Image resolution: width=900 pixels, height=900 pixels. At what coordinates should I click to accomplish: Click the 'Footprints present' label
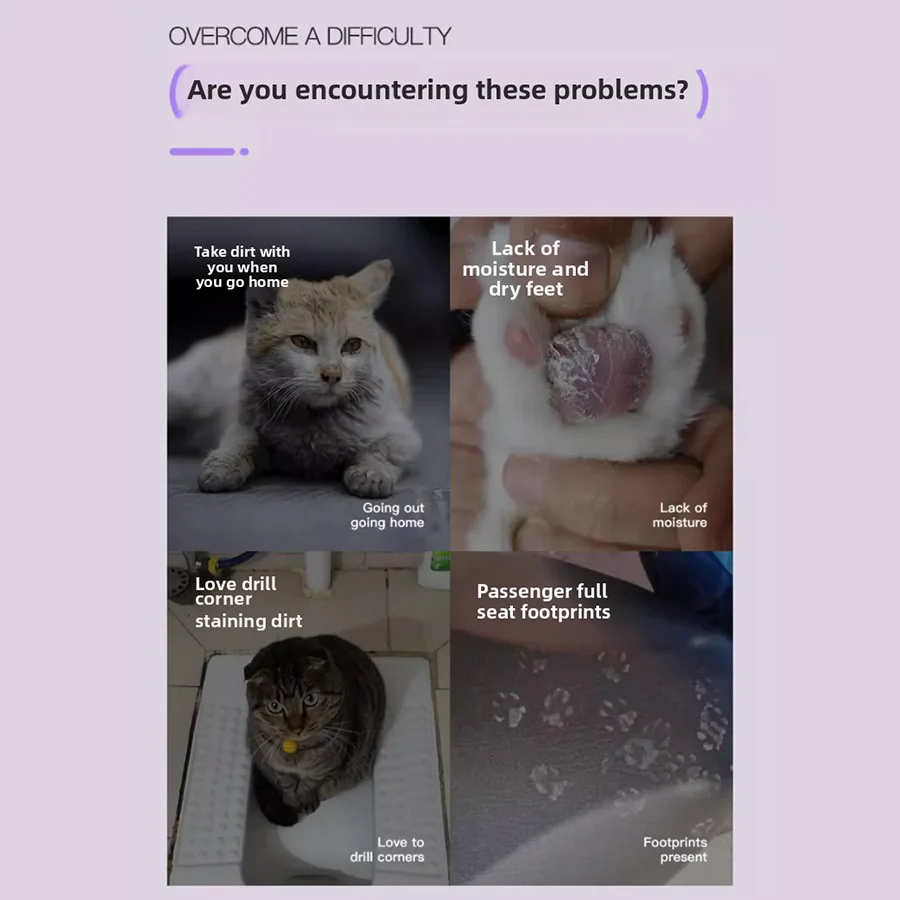675,849
